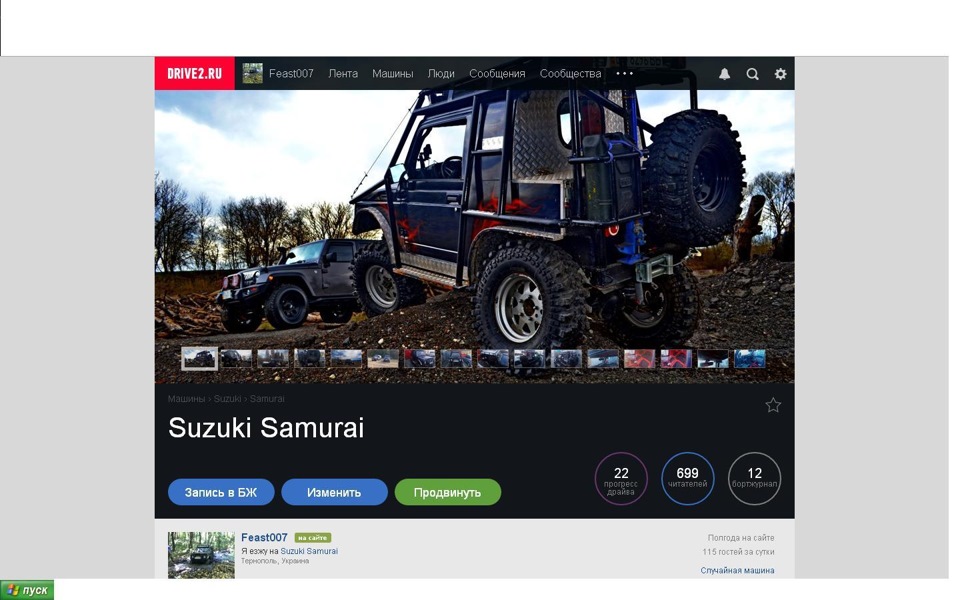Viewport: 960px width, 600px height.
Task: Click the Изменить button
Action: [334, 492]
